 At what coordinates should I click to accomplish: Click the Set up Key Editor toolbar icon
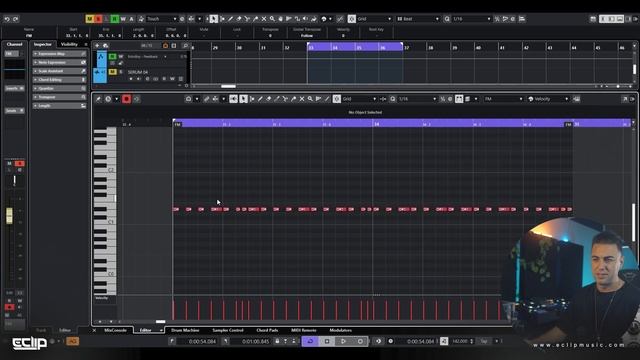click(x=632, y=99)
